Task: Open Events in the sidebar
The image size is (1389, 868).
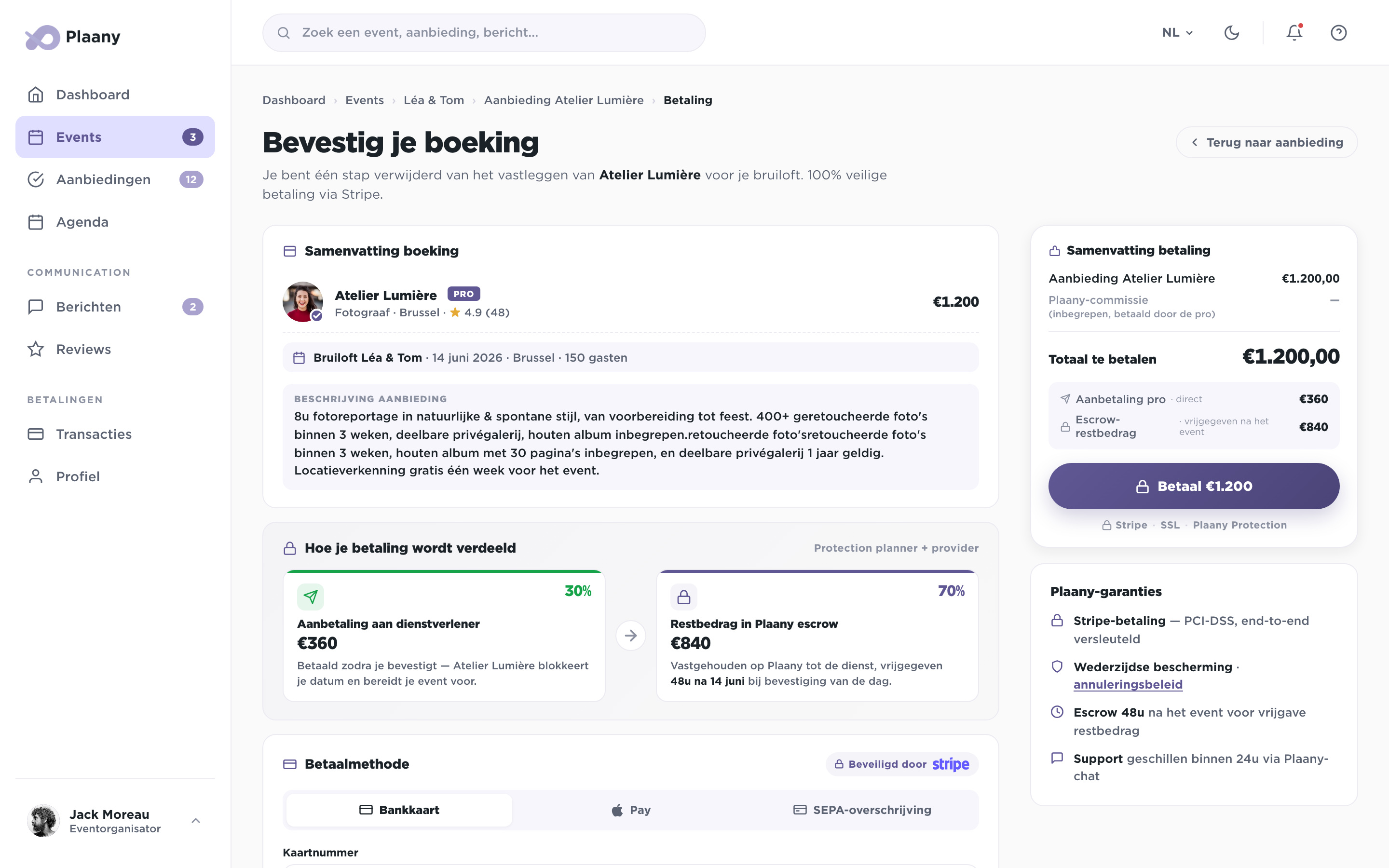Action: coord(115,137)
